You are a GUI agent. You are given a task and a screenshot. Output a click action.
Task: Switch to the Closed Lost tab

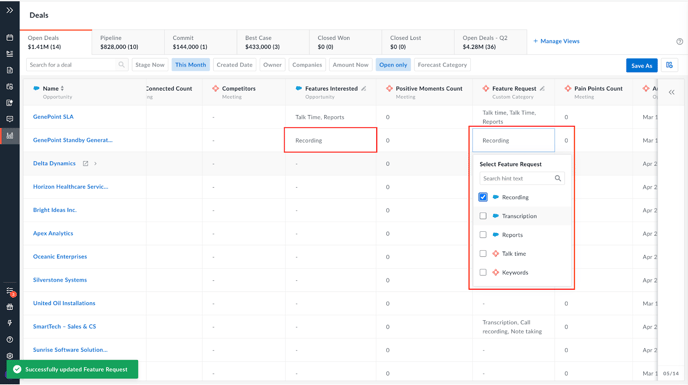pyautogui.click(x=418, y=42)
